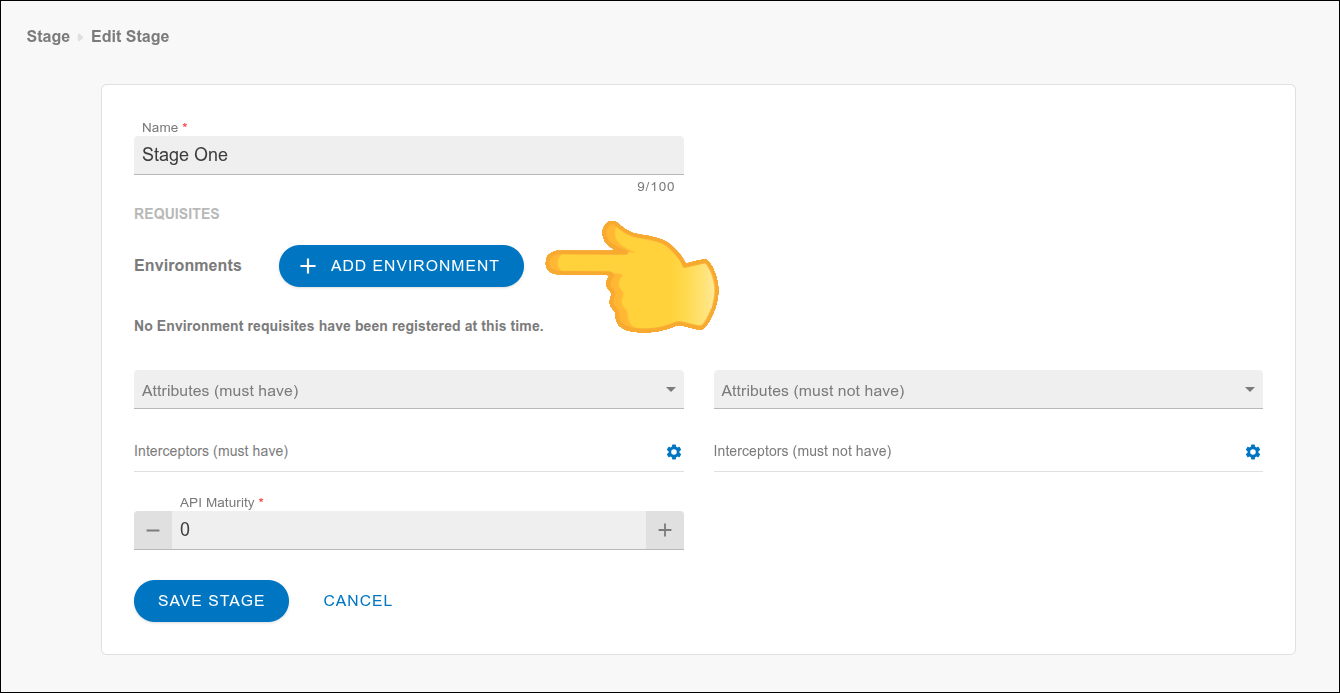Expand the Interceptors (must have) field options
The image size is (1340, 693).
tap(673, 451)
